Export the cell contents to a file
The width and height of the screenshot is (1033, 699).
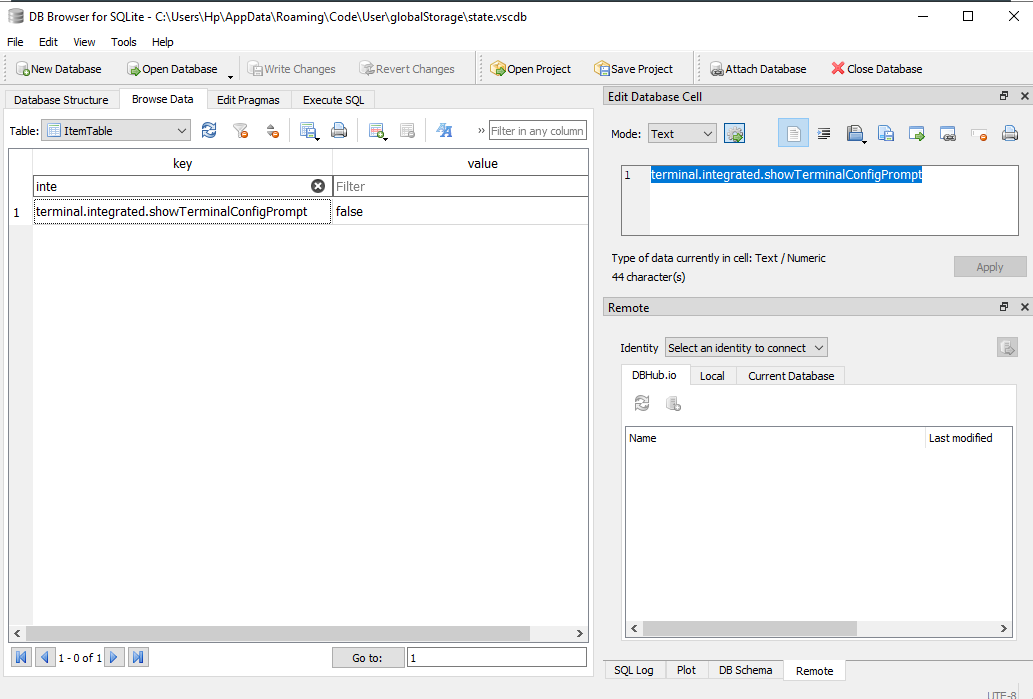(886, 132)
